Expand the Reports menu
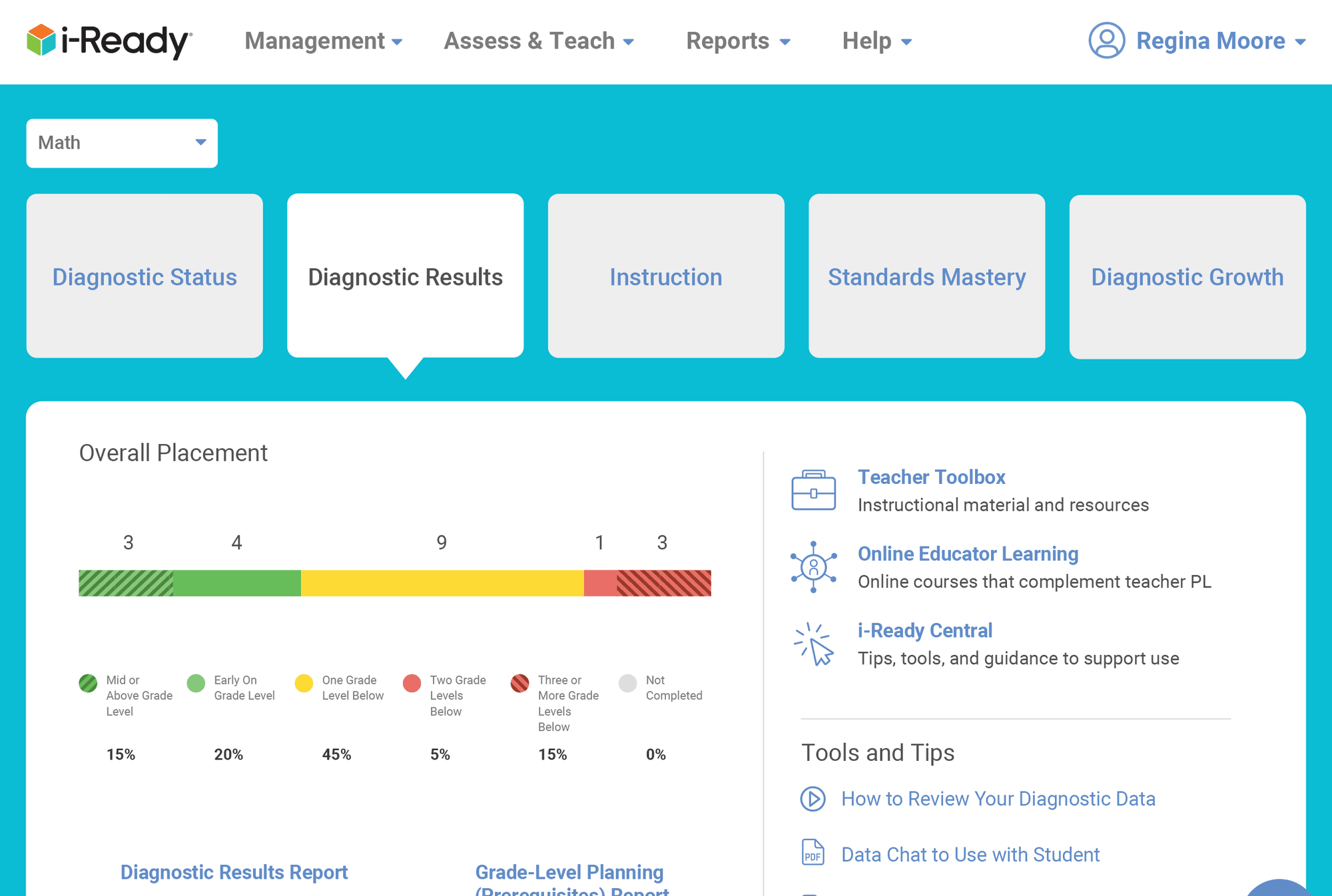Image resolution: width=1332 pixels, height=896 pixels. (x=738, y=41)
